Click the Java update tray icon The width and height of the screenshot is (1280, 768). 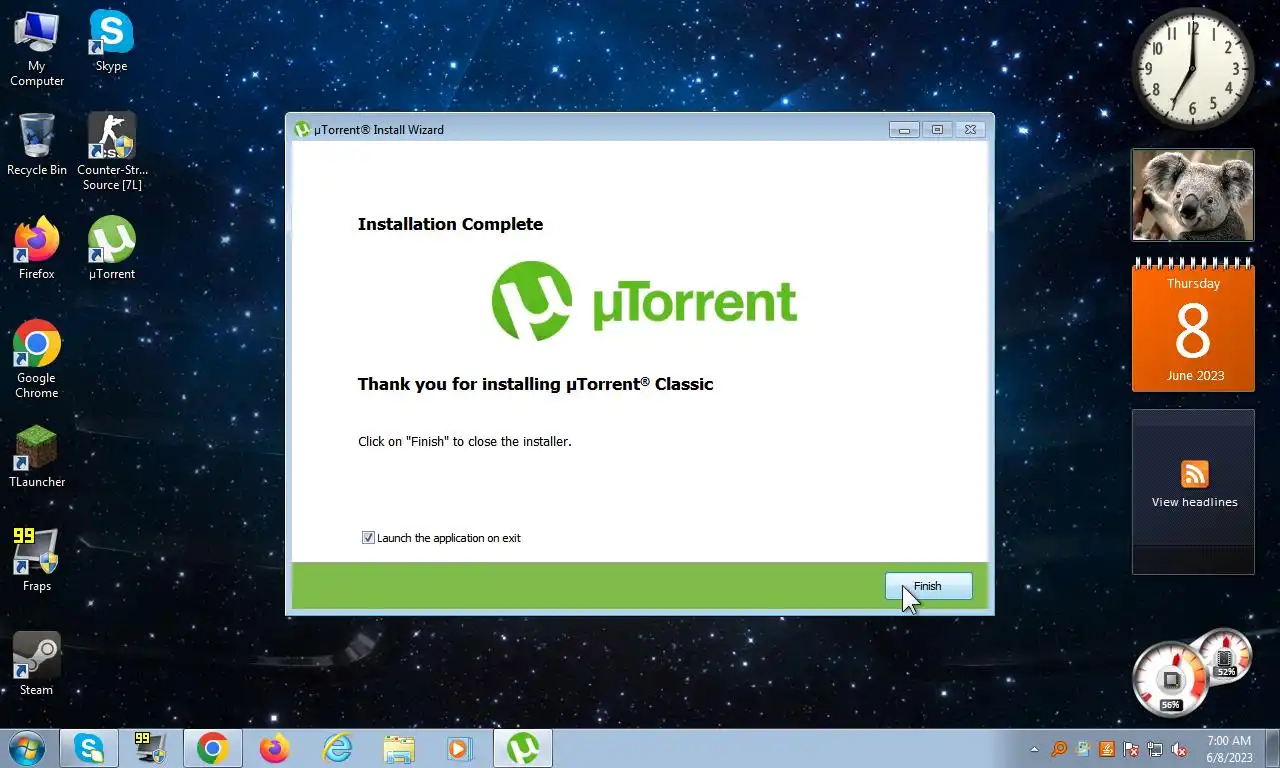point(1107,749)
